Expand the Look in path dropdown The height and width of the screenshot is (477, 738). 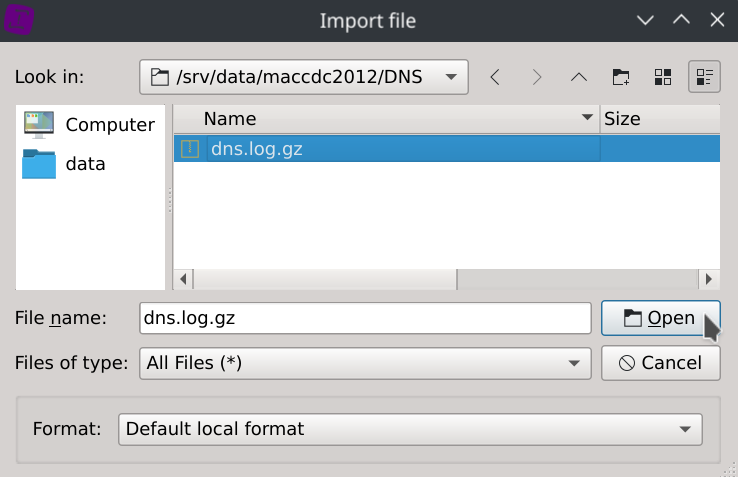coord(452,77)
